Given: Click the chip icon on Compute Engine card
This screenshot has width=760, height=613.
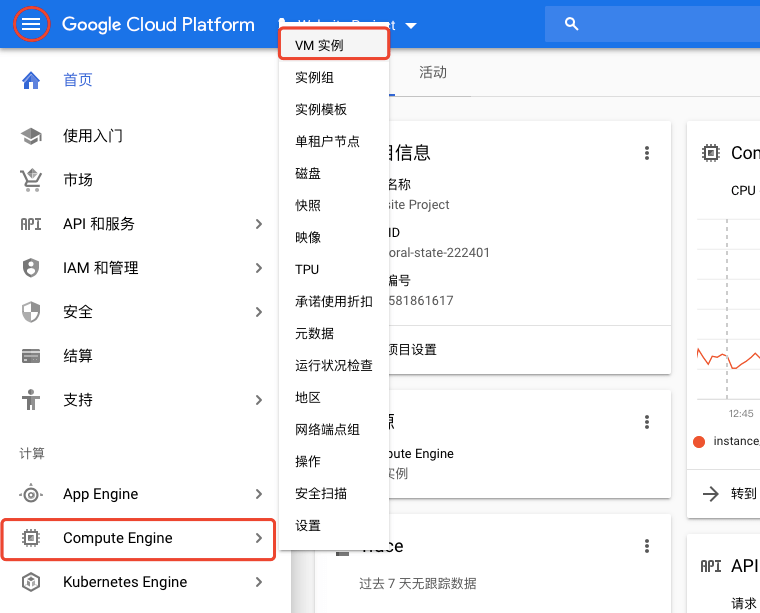Looking at the screenshot, I should pyautogui.click(x=711, y=153).
